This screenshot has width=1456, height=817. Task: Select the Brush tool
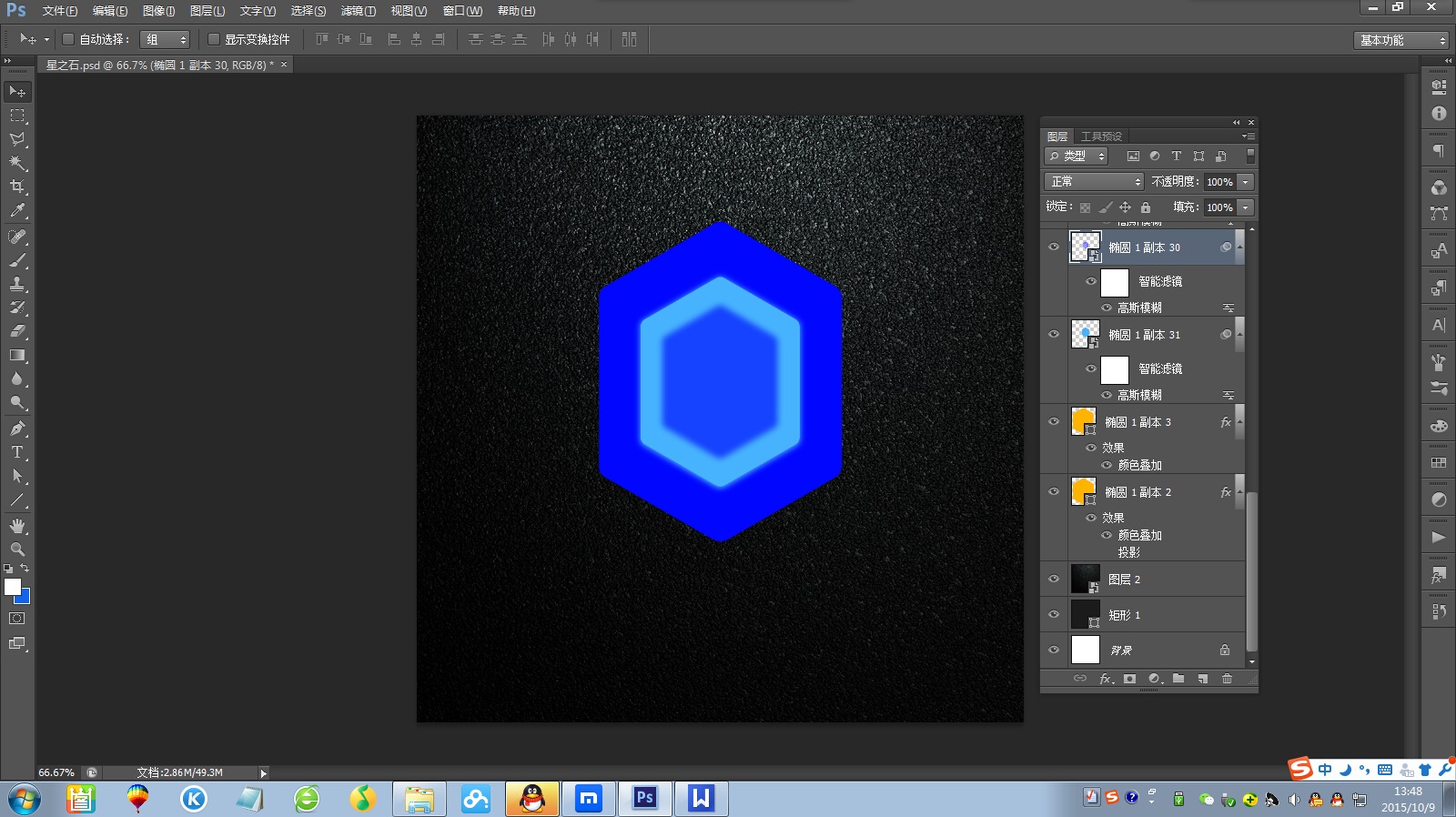[17, 260]
